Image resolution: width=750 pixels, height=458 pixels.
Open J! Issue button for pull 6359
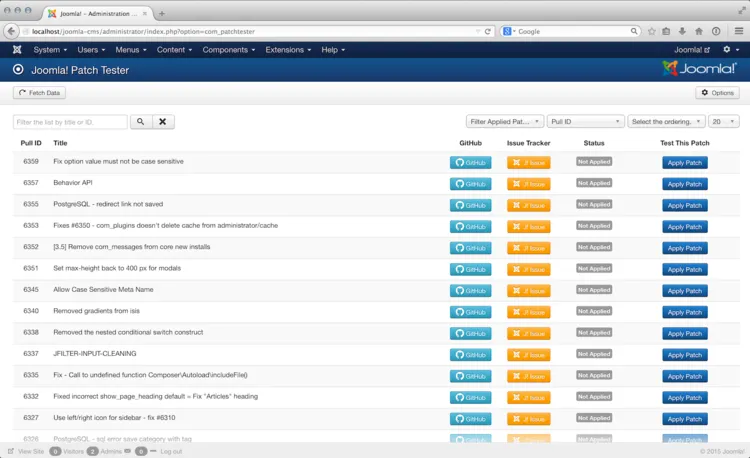tap(529, 163)
